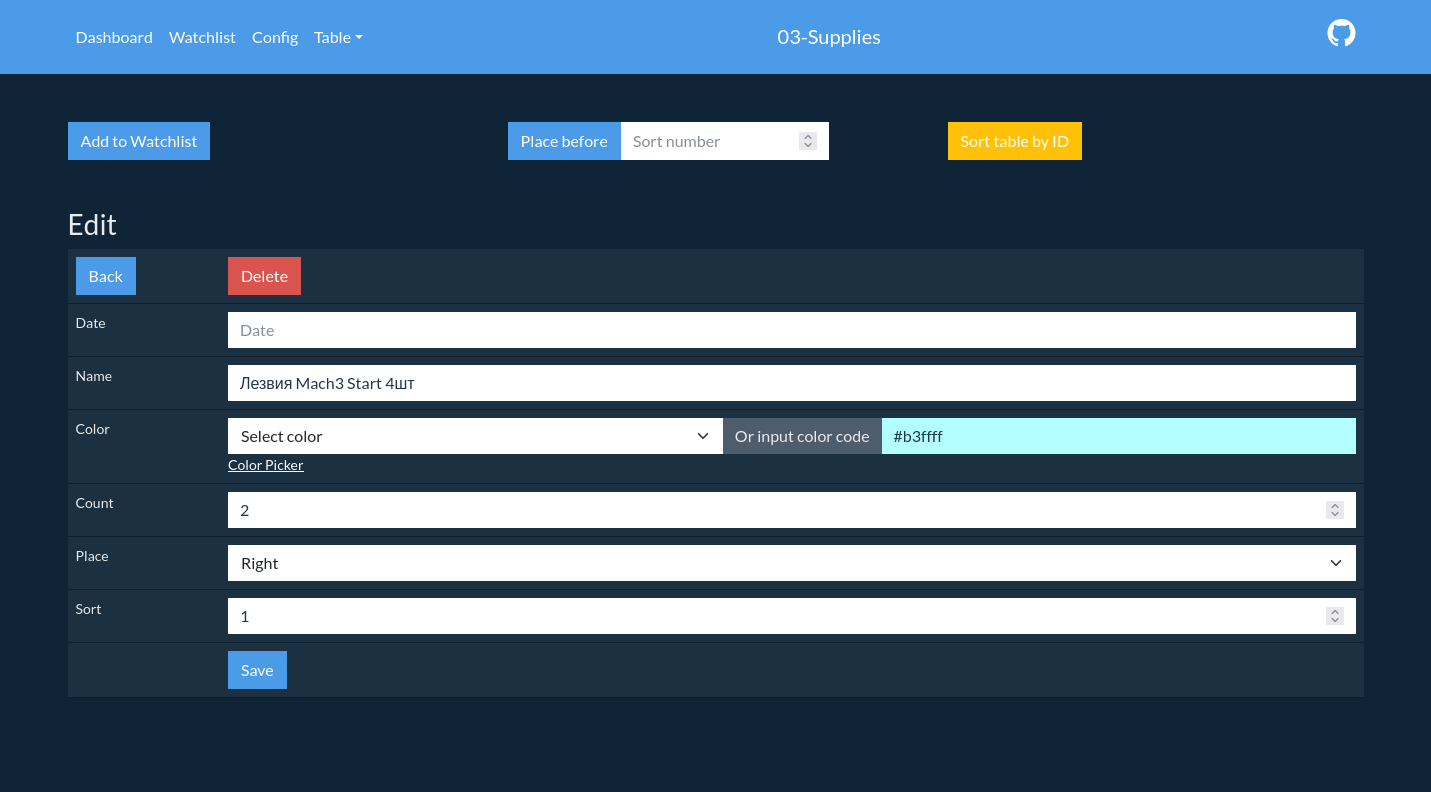Open the Place dropdown set to Right
The image size is (1431, 792).
(x=792, y=563)
